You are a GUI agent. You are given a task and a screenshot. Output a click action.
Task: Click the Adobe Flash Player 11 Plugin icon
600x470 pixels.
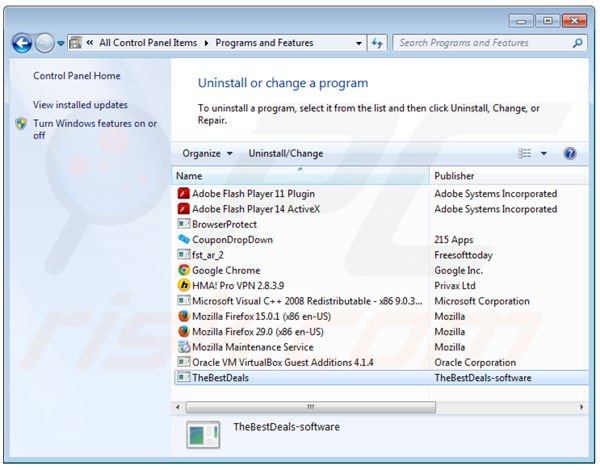[x=184, y=193]
